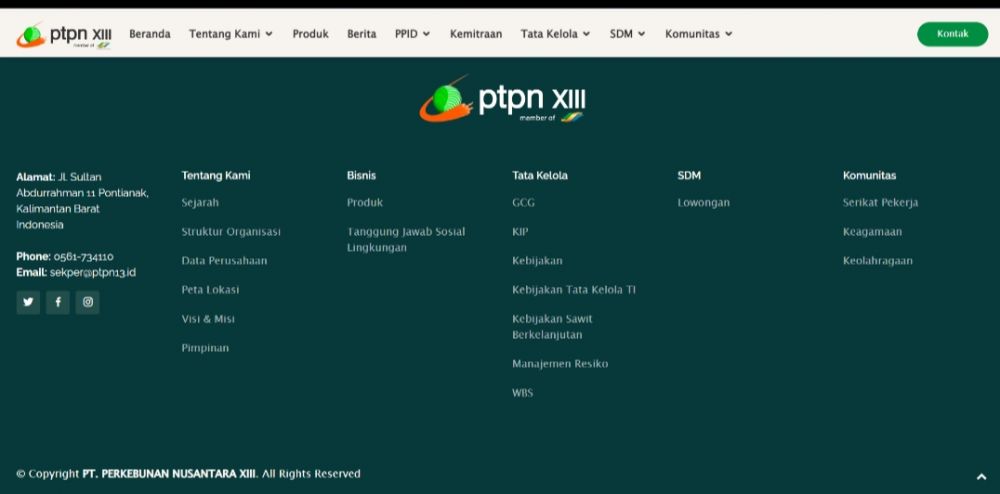This screenshot has height=494, width=1000.
Task: Click the PTPN XIII logo in navbar
Action: 64,34
